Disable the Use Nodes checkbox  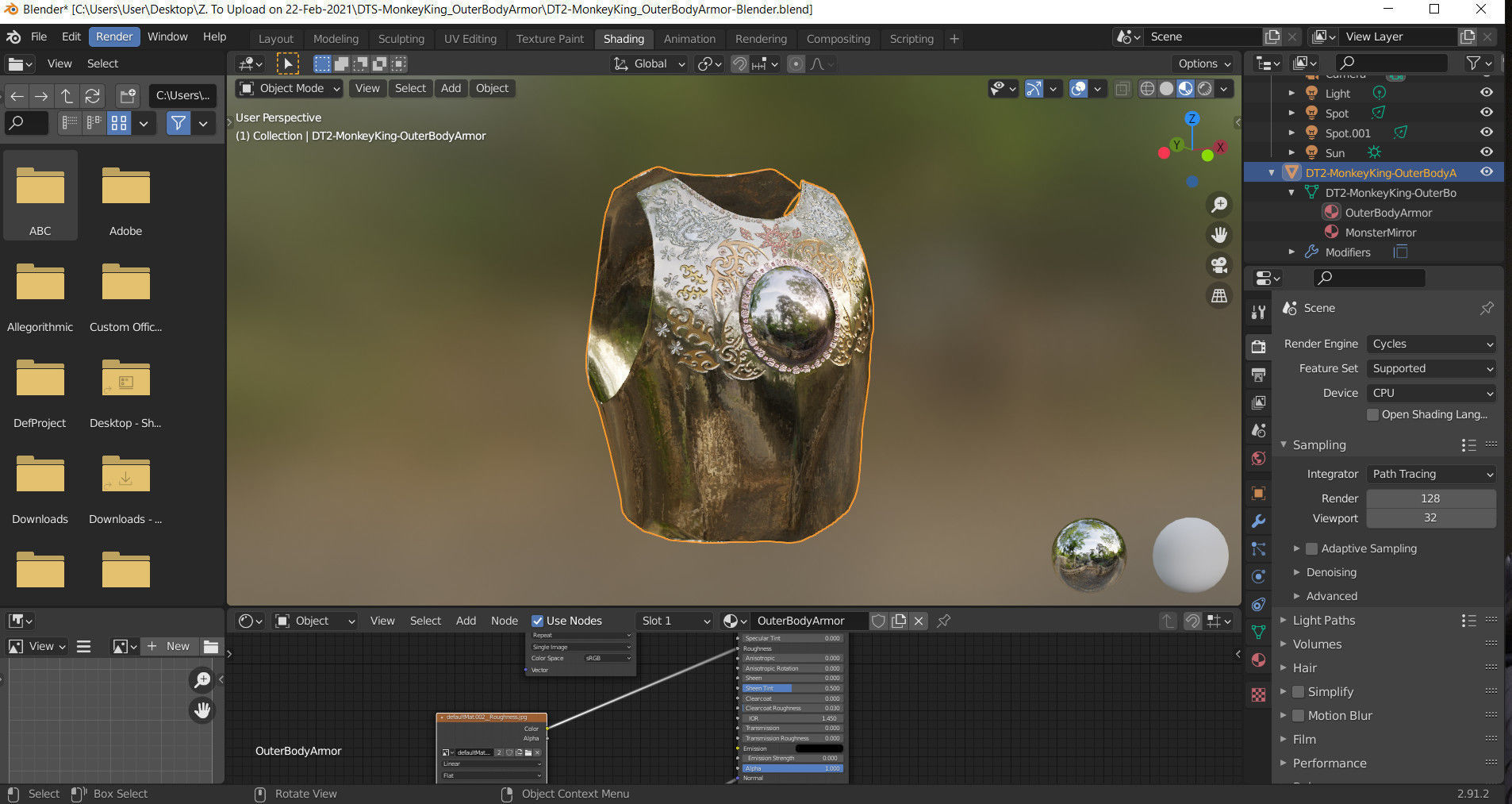pyautogui.click(x=537, y=621)
